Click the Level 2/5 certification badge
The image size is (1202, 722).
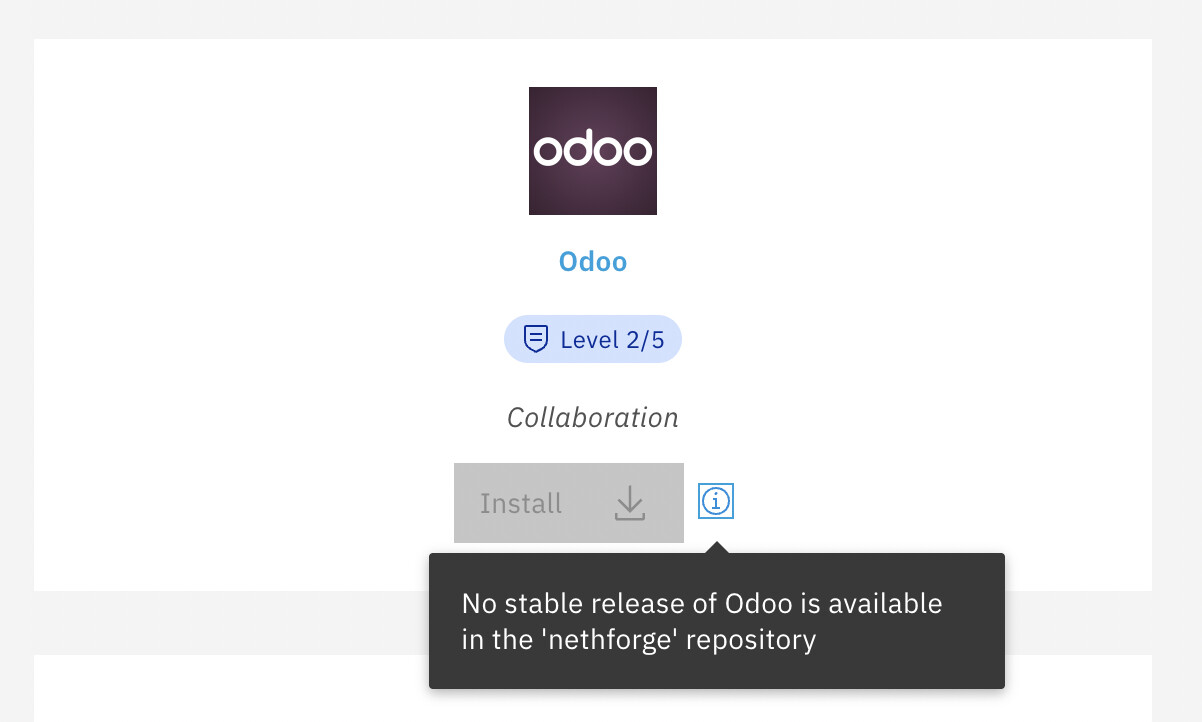pos(593,340)
